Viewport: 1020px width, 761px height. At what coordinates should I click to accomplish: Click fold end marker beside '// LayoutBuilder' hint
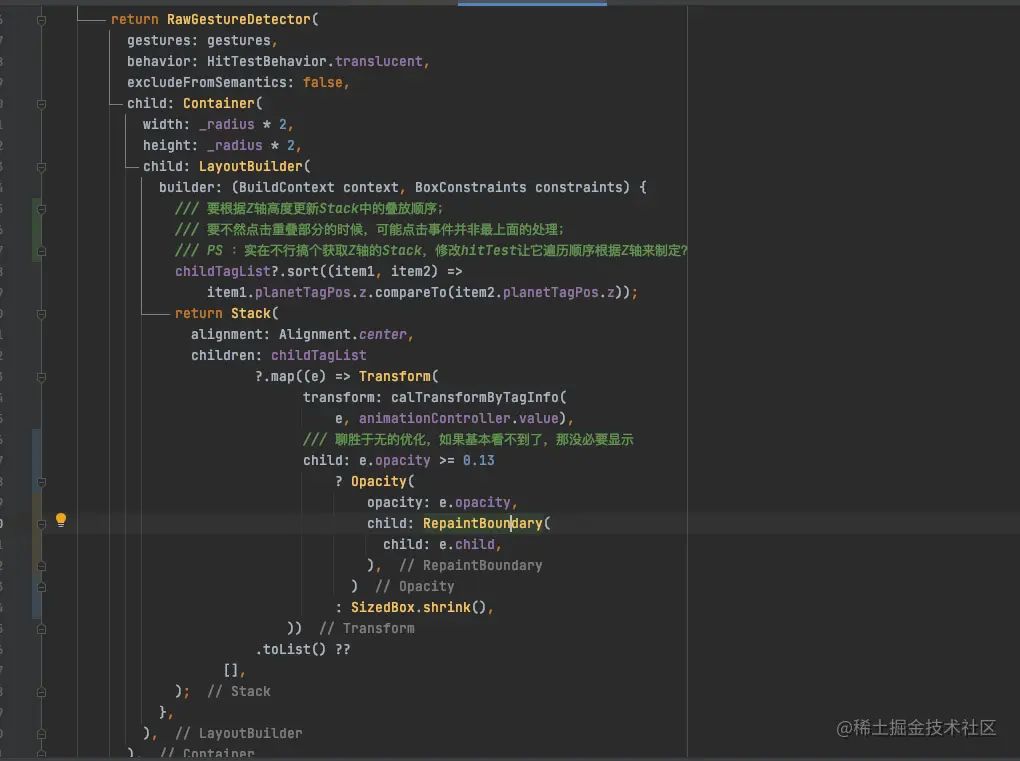pyautogui.click(x=42, y=734)
